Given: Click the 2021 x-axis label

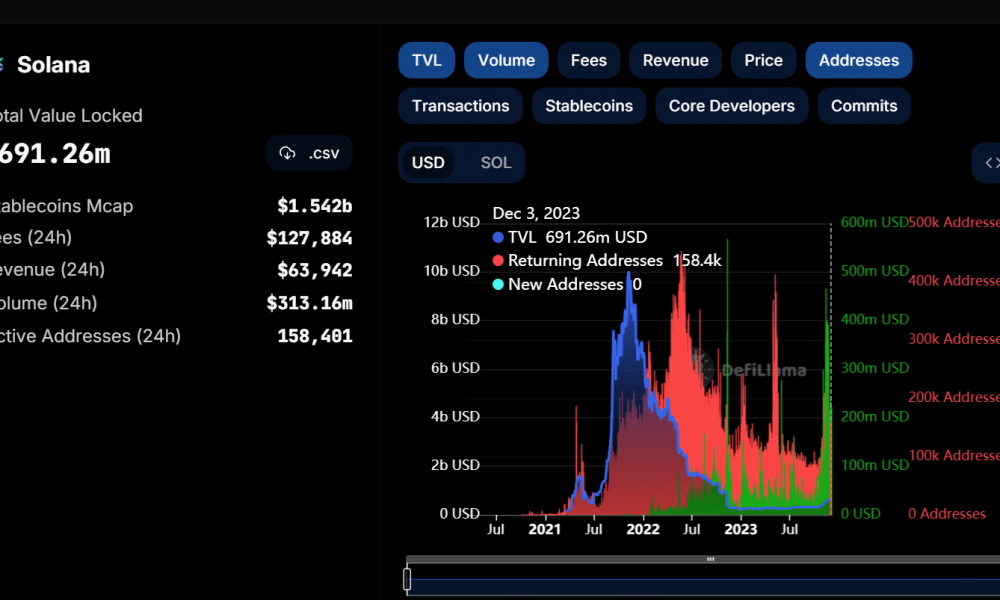Looking at the screenshot, I should [545, 529].
